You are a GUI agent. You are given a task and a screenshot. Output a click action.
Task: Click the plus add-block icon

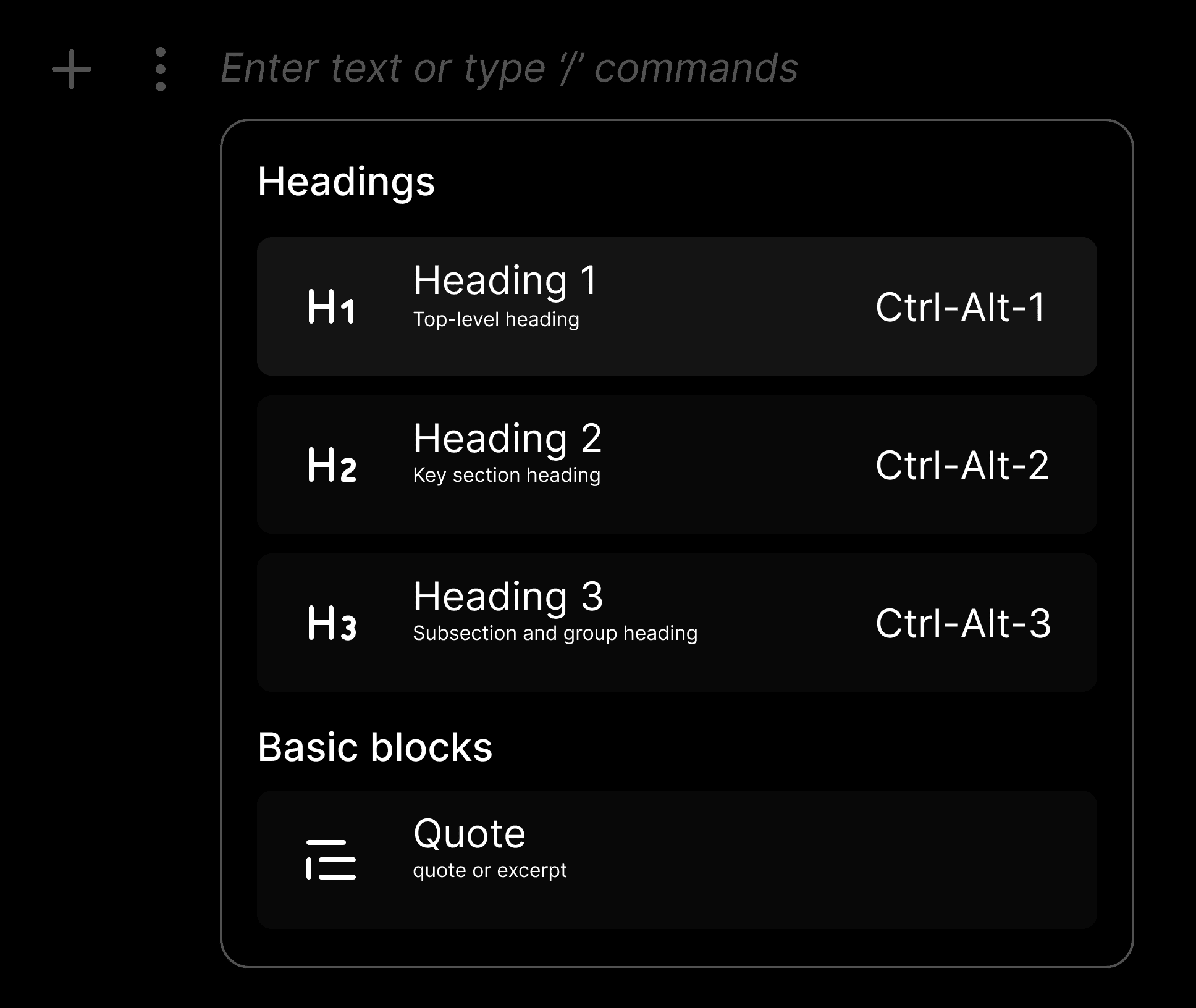(72, 69)
